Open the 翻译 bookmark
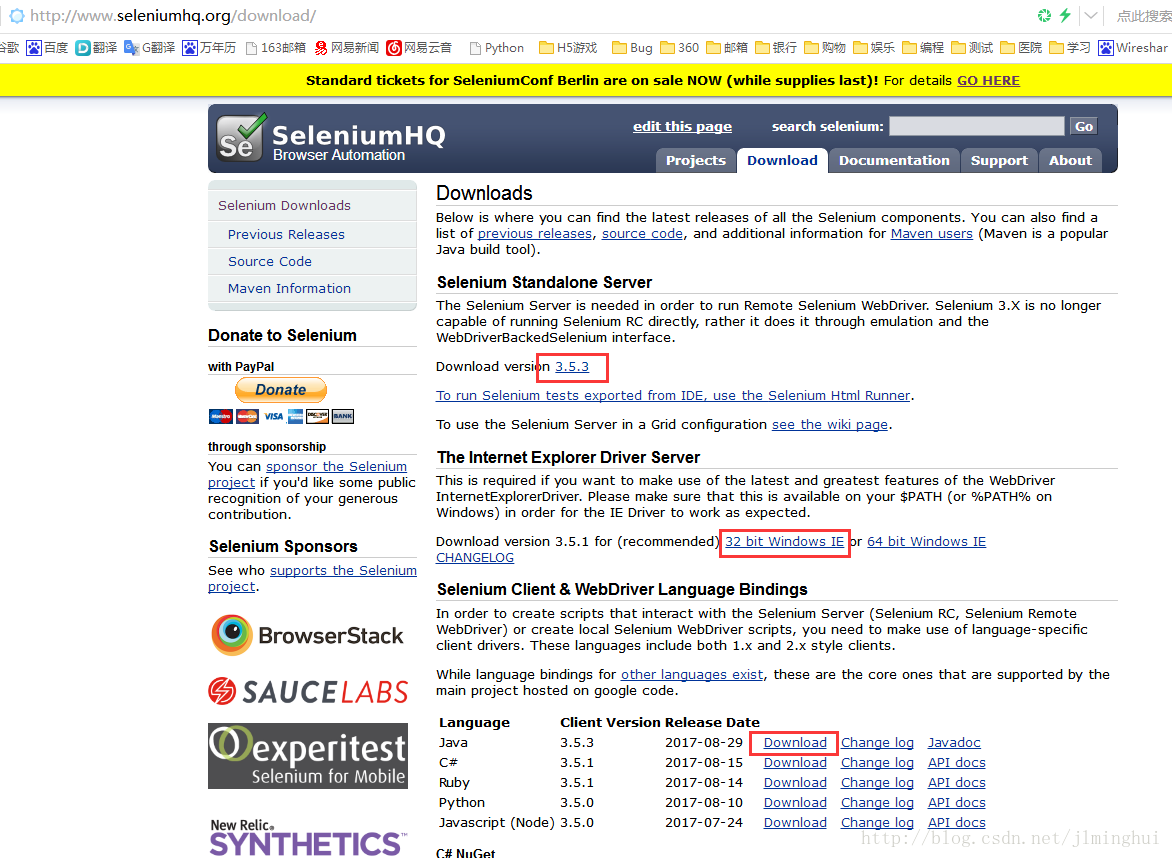1172x858 pixels. coord(96,48)
